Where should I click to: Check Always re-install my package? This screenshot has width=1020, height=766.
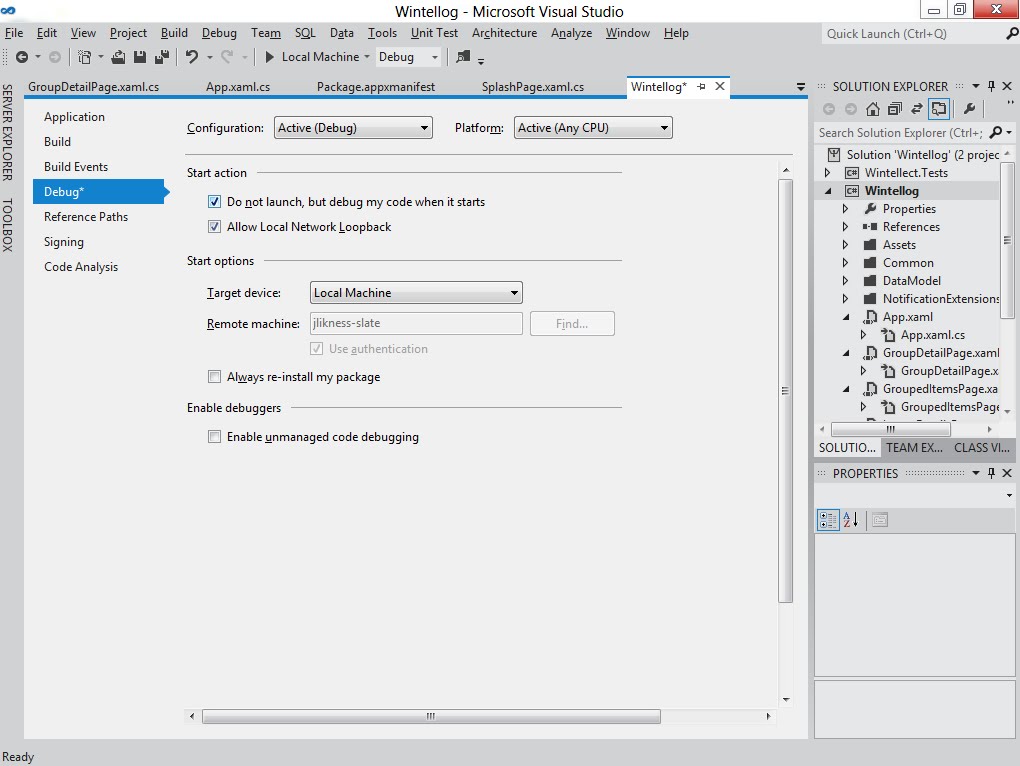coord(214,376)
